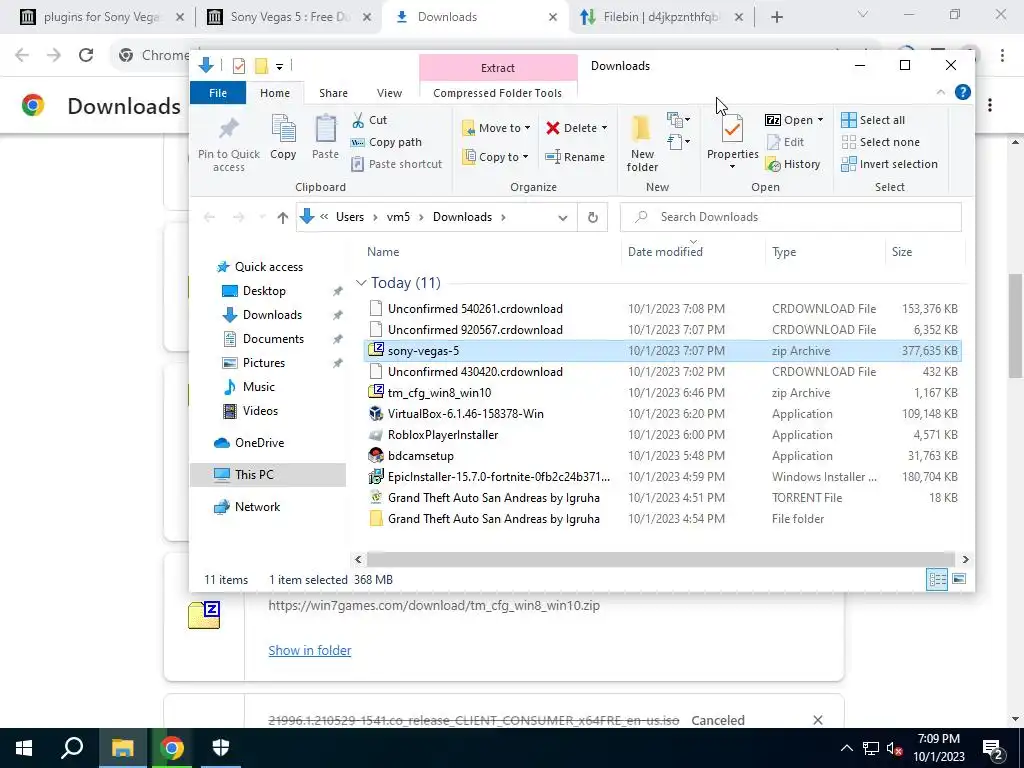Open Properties from the ribbon
Screen dimensions: 1024x768
tap(732, 142)
